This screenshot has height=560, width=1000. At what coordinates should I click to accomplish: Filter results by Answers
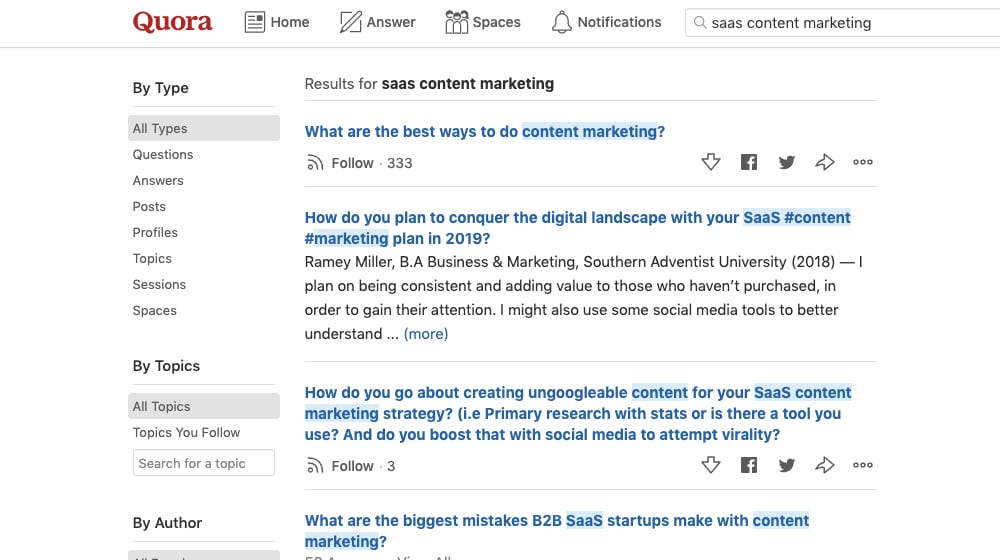click(158, 181)
